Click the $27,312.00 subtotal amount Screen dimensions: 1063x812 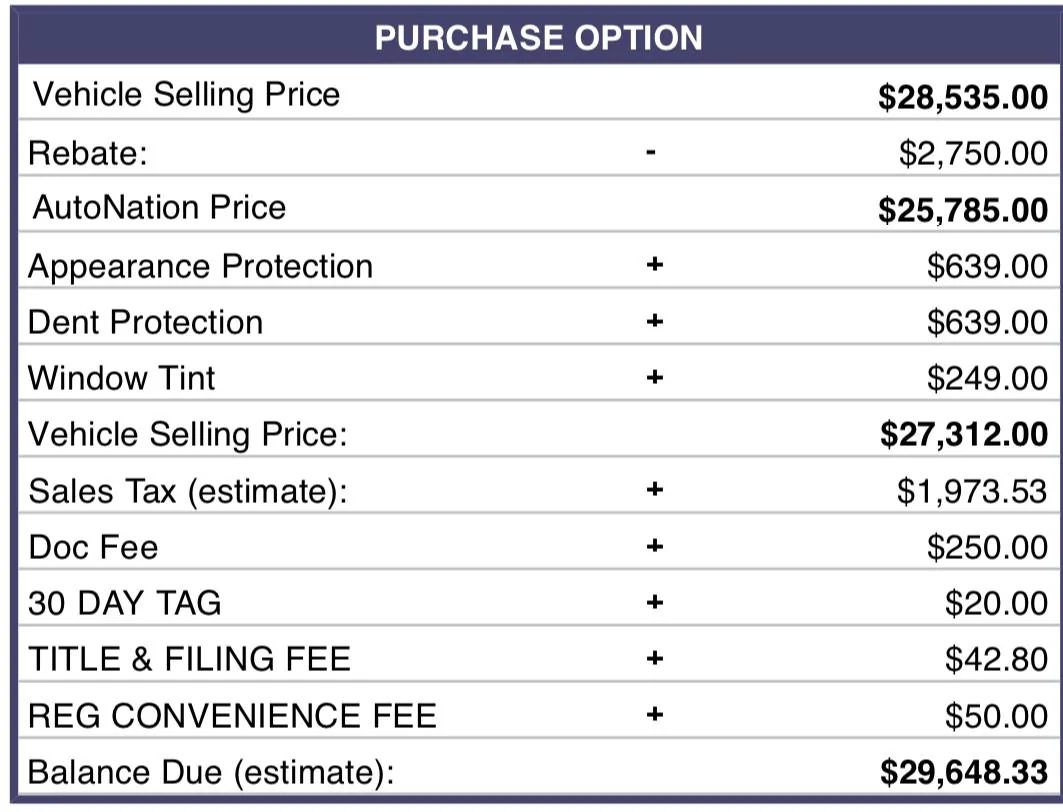point(964,434)
